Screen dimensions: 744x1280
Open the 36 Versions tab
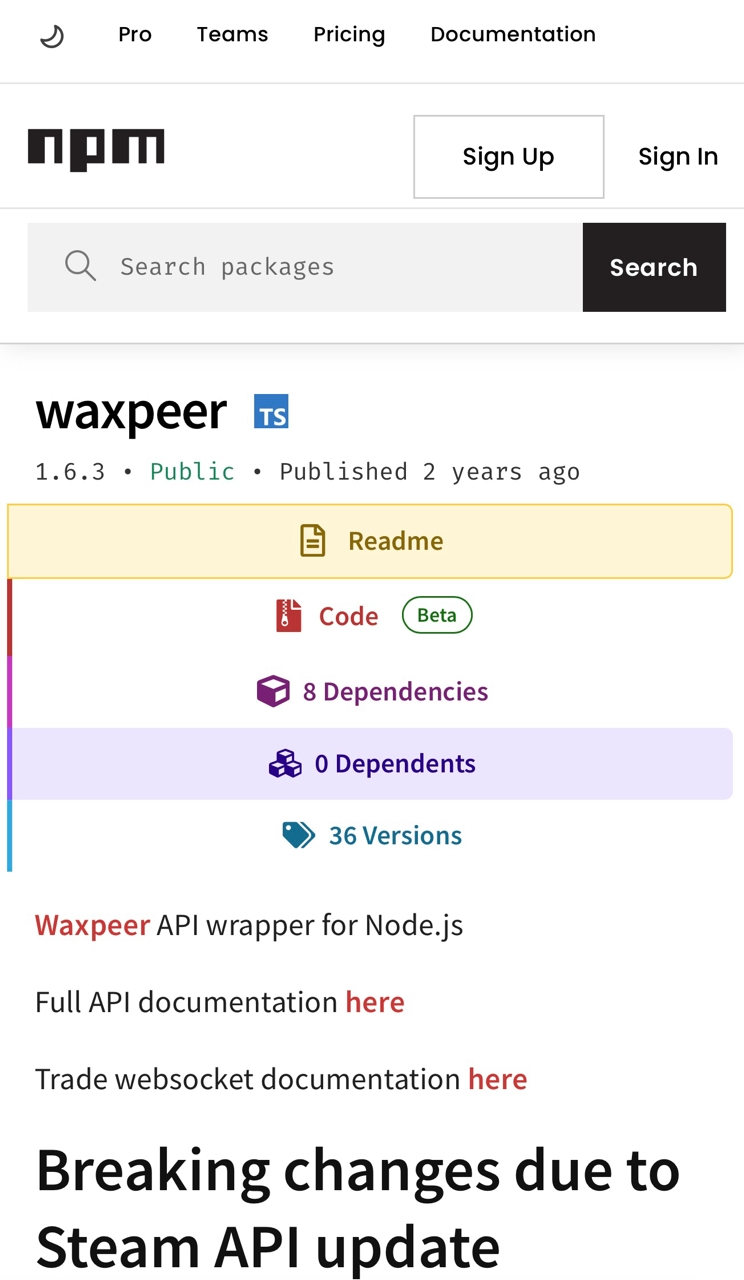pyautogui.click(x=370, y=836)
